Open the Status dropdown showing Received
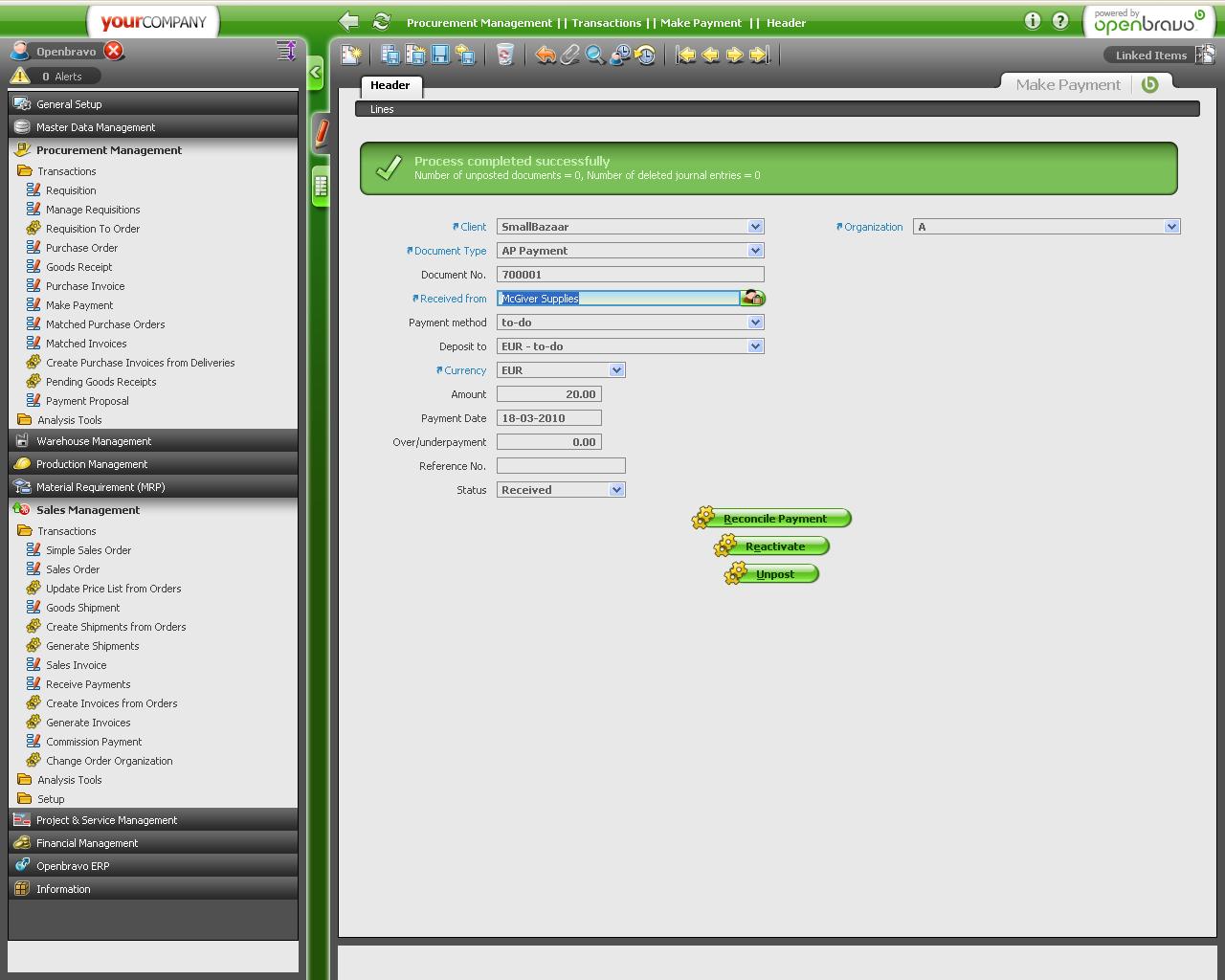This screenshot has width=1225, height=980. (616, 490)
